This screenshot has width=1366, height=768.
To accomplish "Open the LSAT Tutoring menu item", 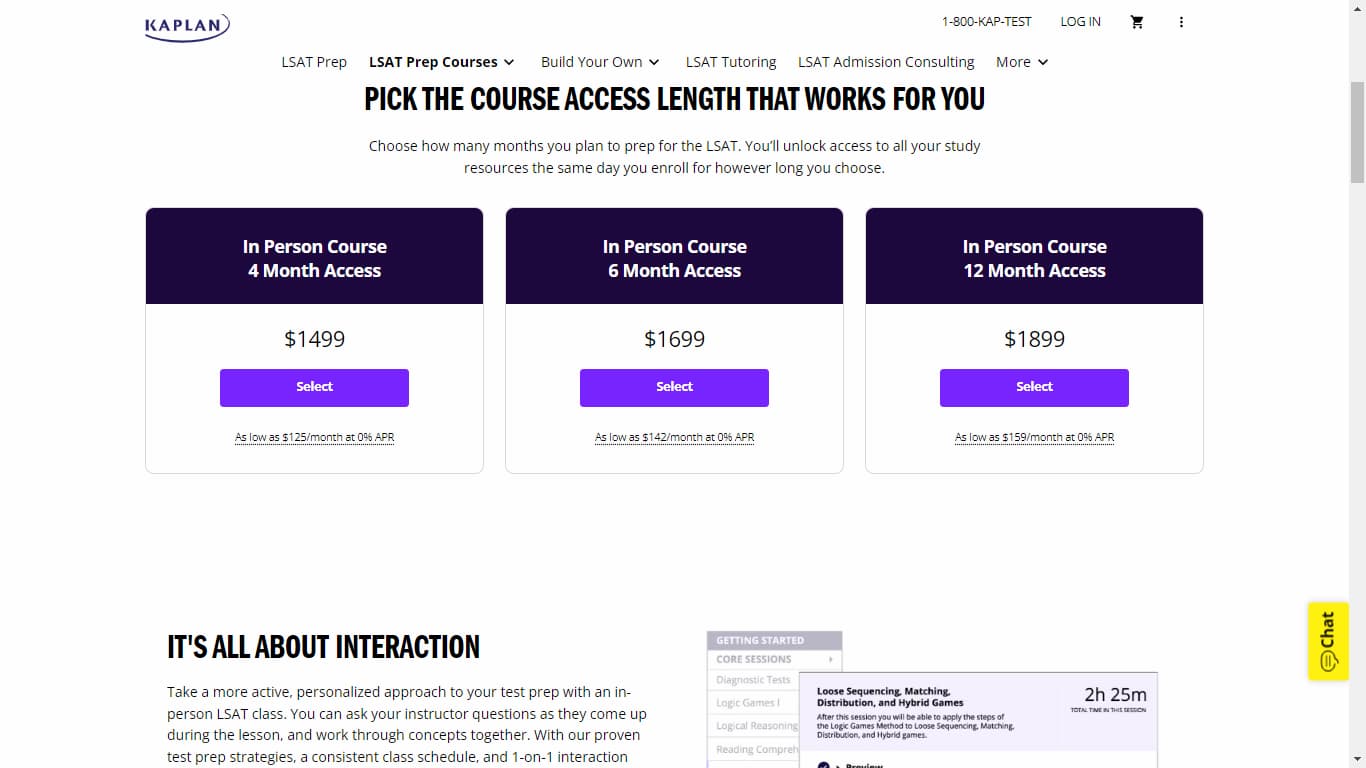I will [x=731, y=62].
